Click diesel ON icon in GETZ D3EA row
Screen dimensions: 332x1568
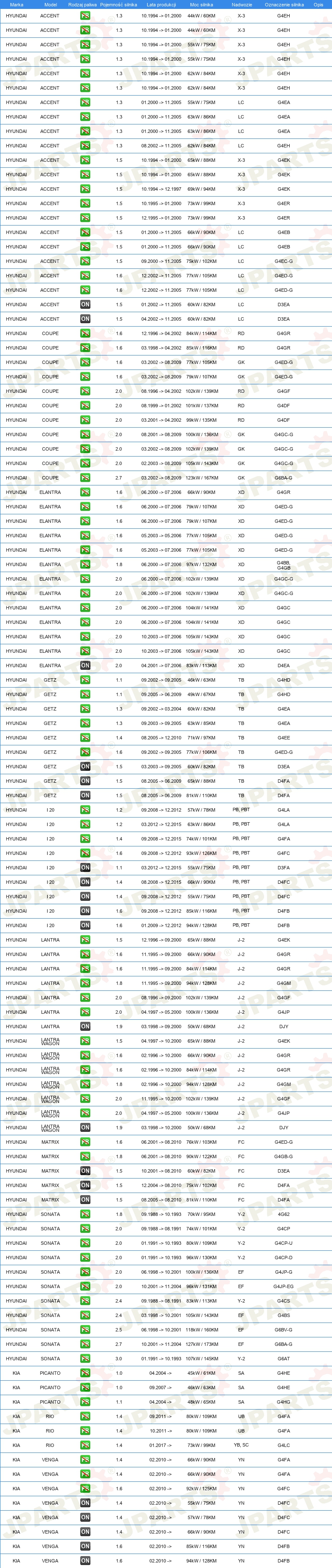[x=85, y=766]
